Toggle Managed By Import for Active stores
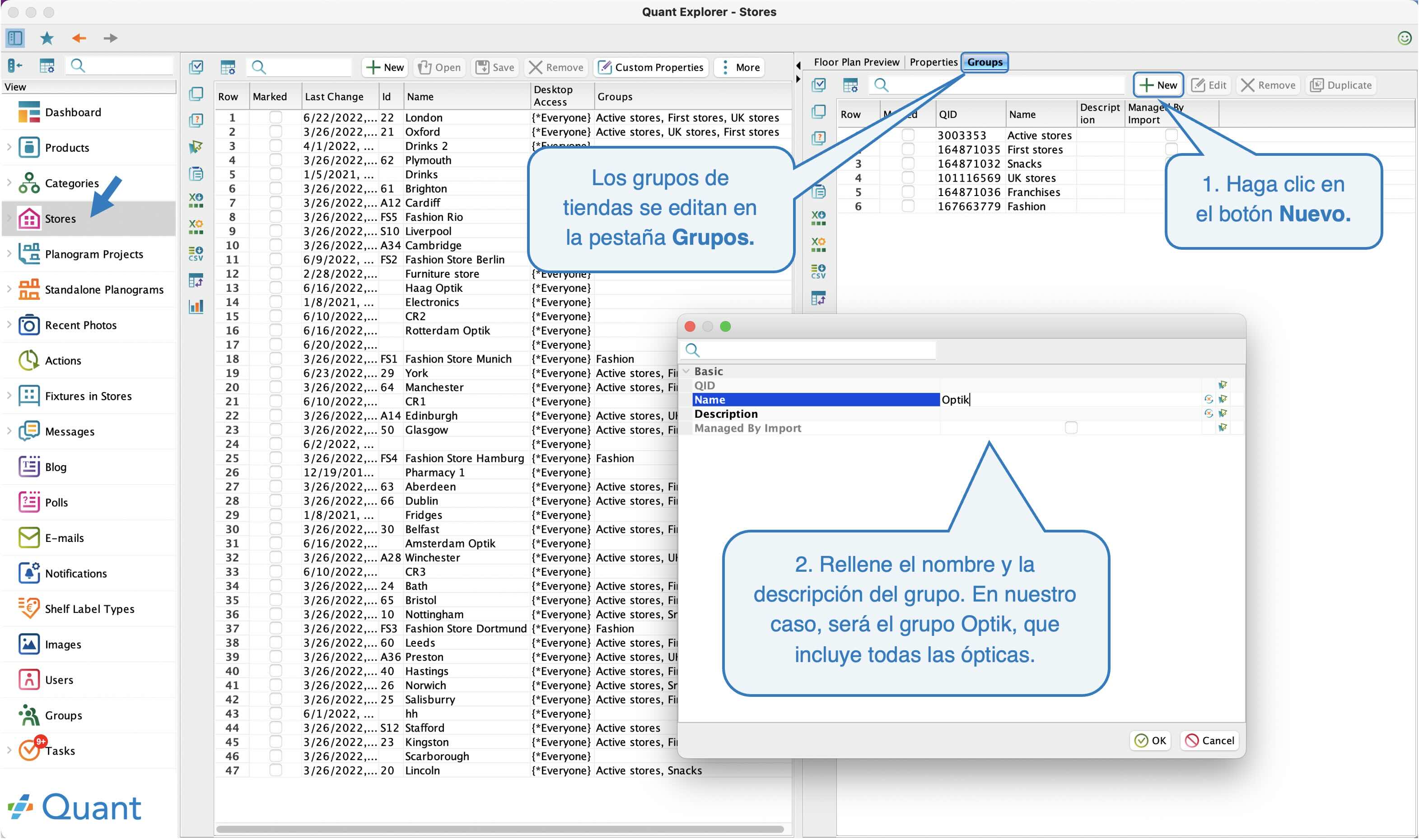Viewport: 1419px width, 840px height. 1171,135
